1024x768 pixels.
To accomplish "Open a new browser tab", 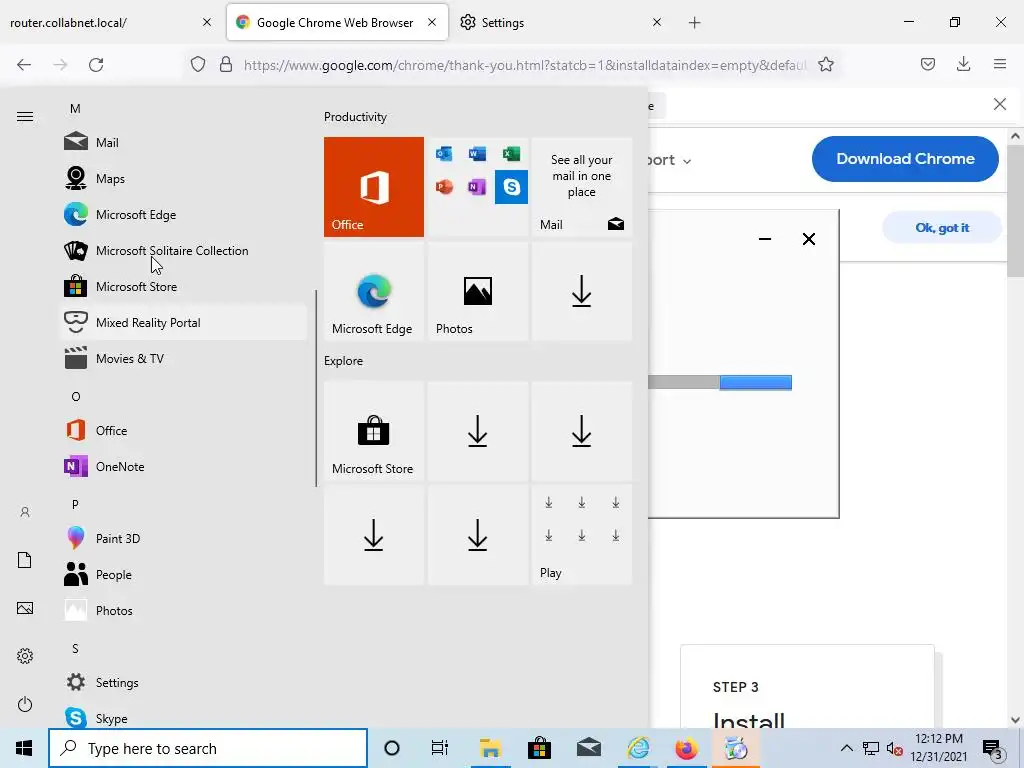I will coord(694,23).
